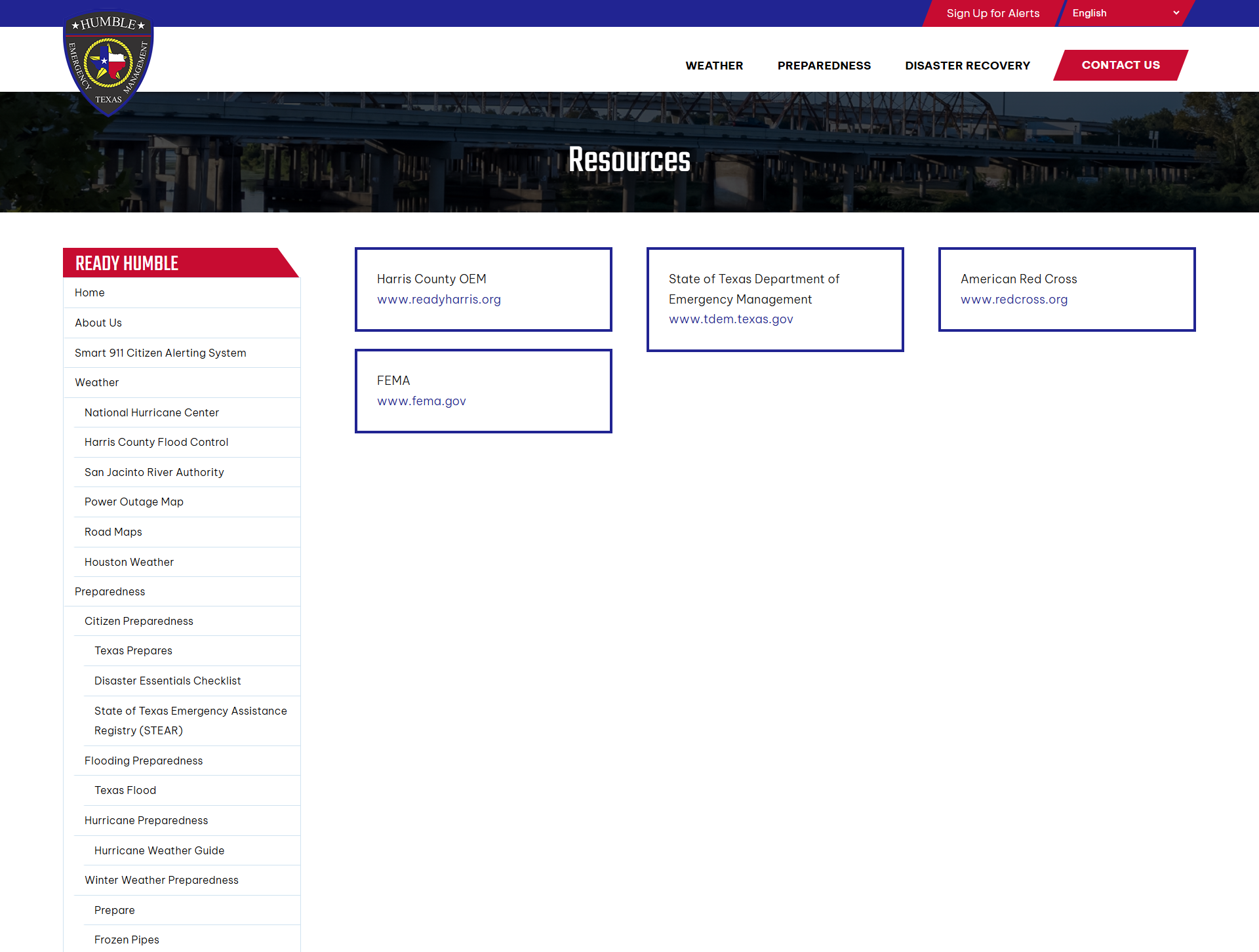Open Texas Flood sidebar item

pos(192,790)
